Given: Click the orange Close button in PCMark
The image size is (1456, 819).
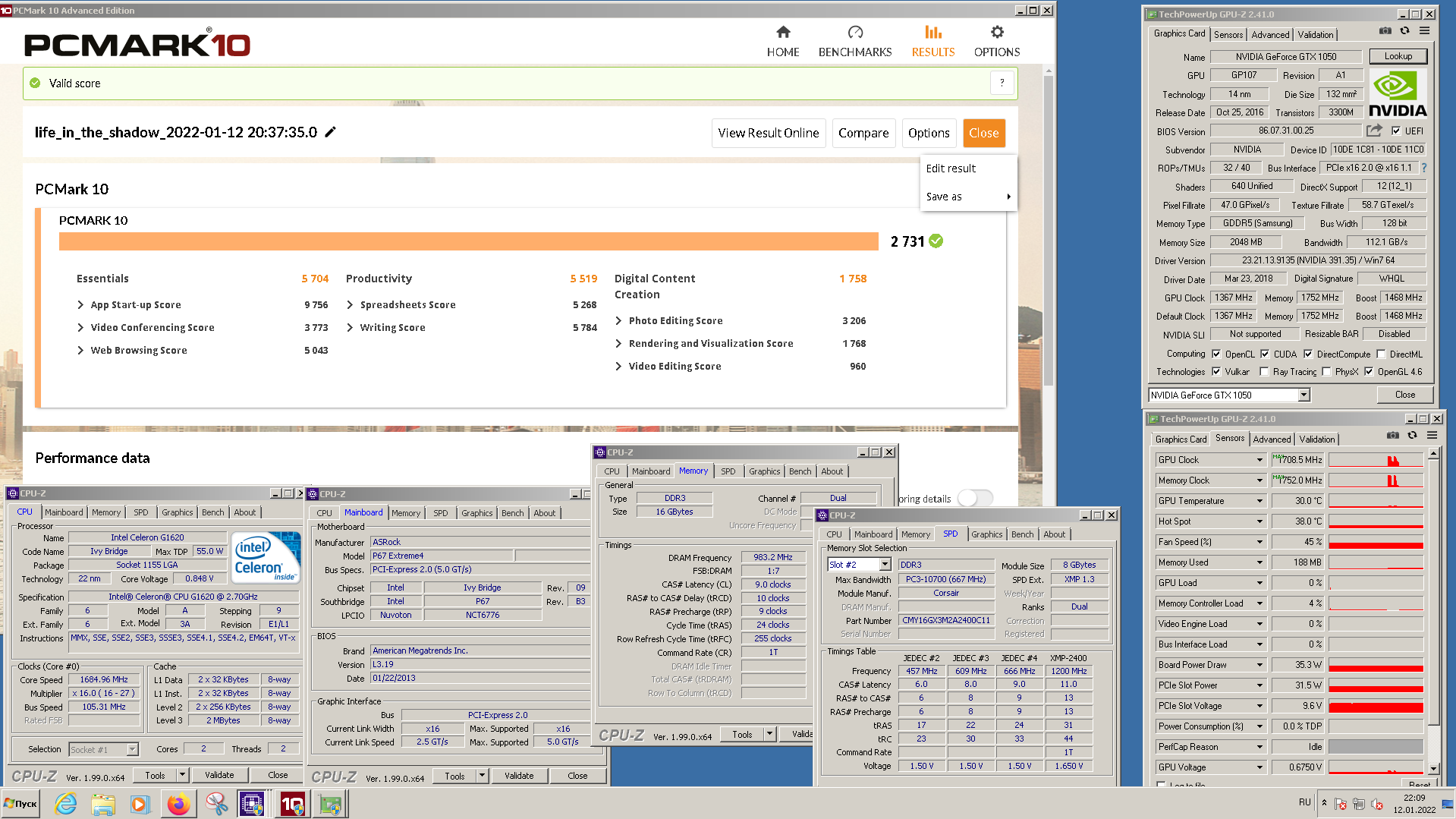Looking at the screenshot, I should point(983,133).
